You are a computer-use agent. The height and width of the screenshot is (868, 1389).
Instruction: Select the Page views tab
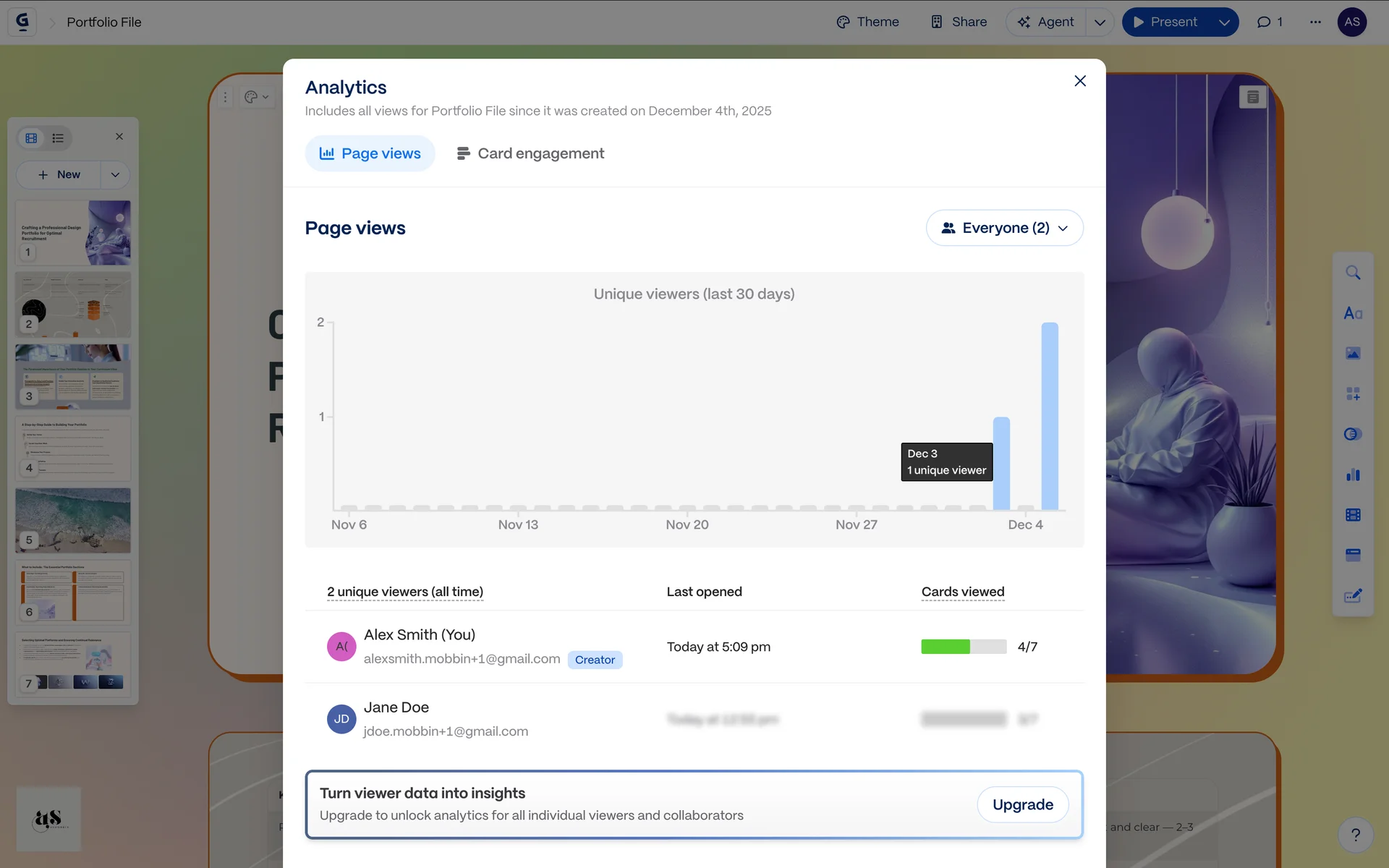click(370, 153)
